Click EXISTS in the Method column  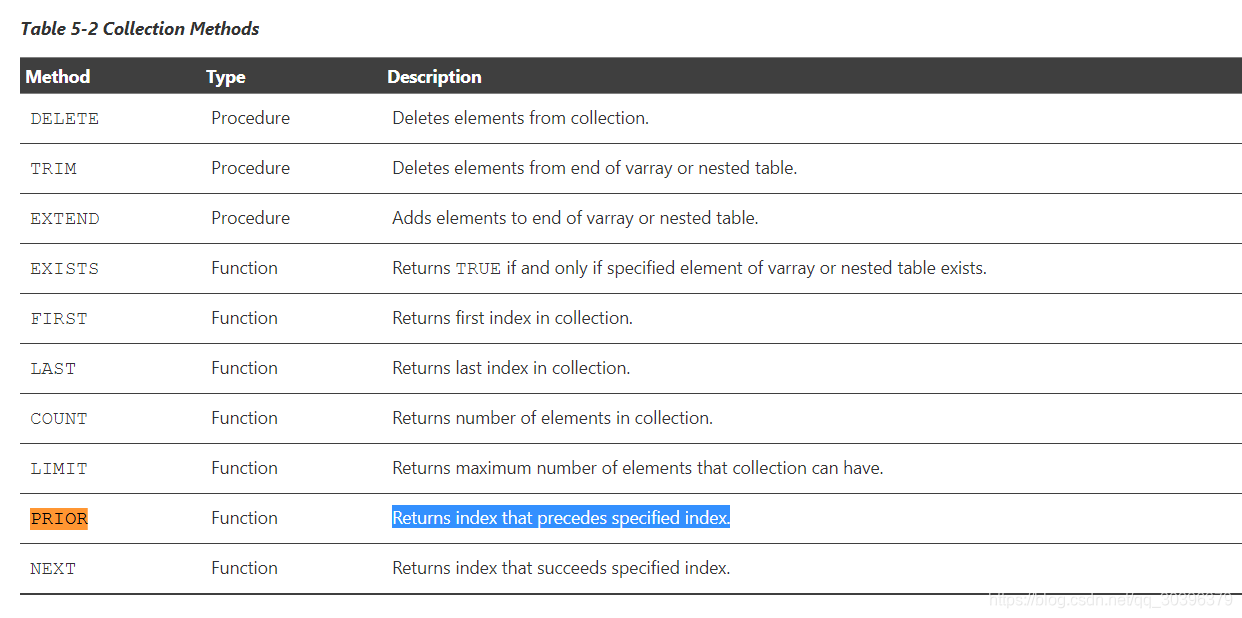(x=64, y=269)
